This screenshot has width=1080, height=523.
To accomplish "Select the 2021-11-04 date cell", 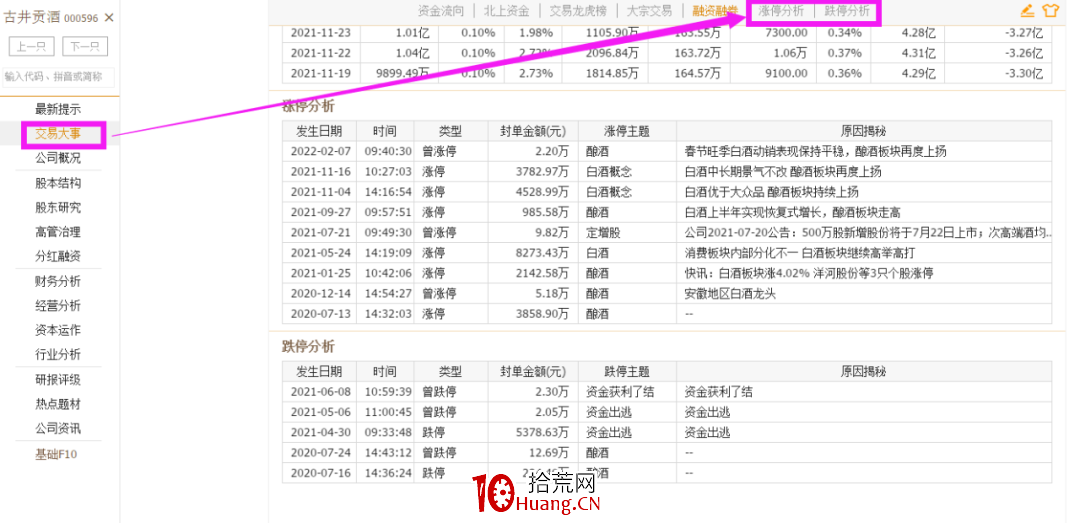I will click(320, 192).
